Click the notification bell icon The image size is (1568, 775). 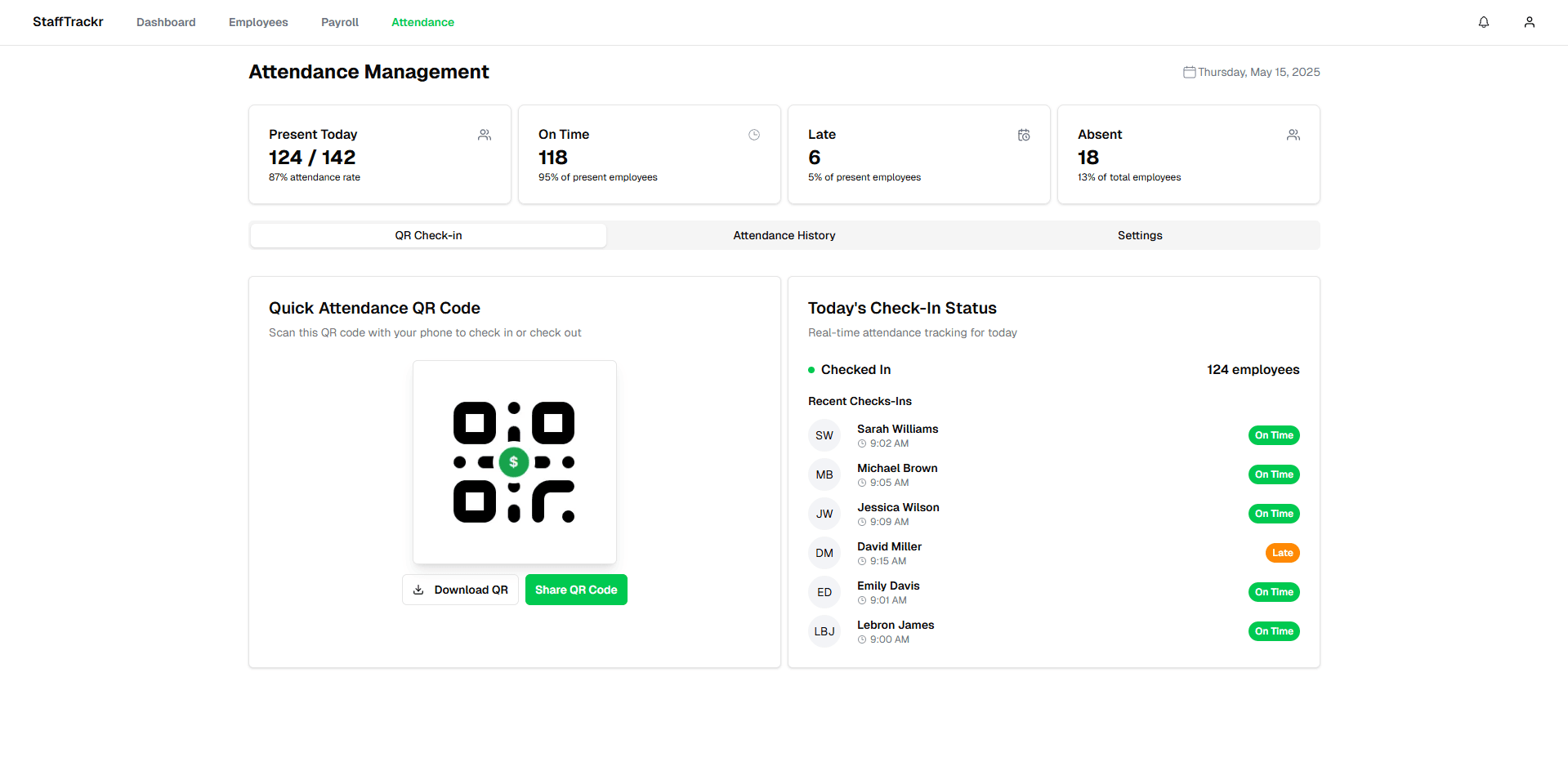point(1483,22)
